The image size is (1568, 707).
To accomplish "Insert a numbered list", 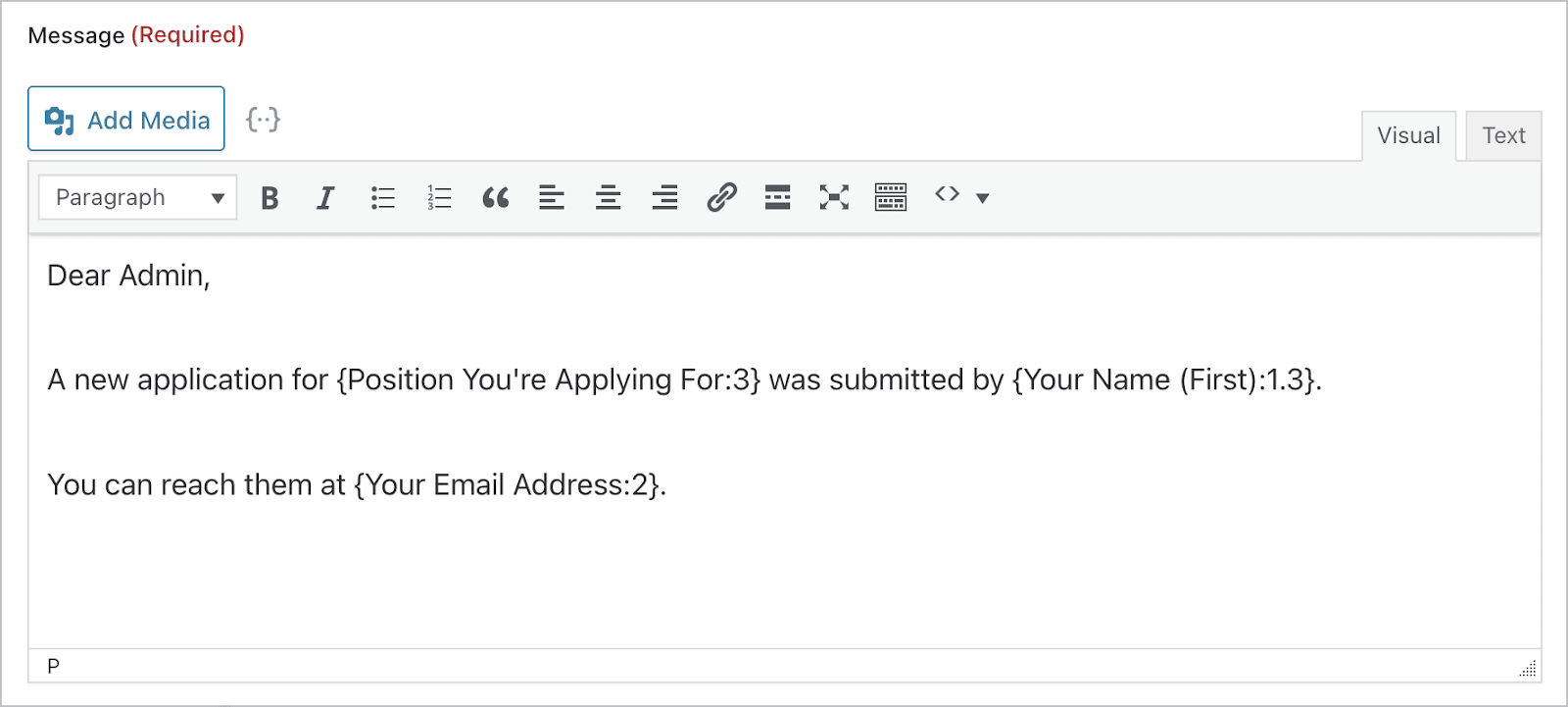I will coord(439,197).
